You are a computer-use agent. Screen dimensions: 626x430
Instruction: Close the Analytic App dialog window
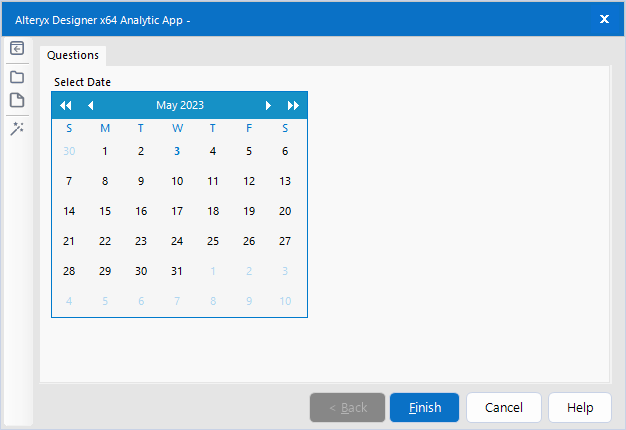(604, 18)
